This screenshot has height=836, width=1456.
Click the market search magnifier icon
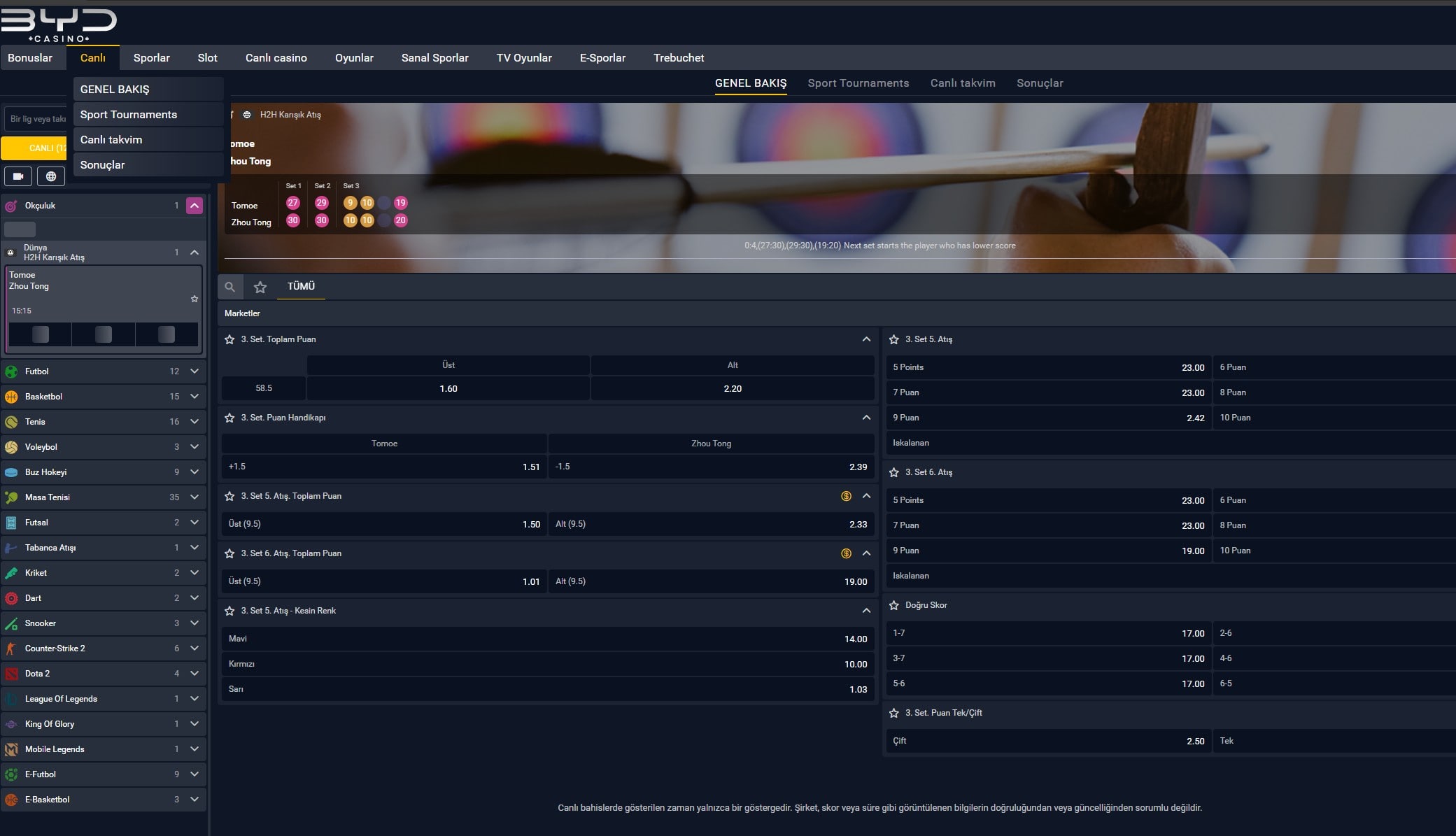[x=229, y=287]
